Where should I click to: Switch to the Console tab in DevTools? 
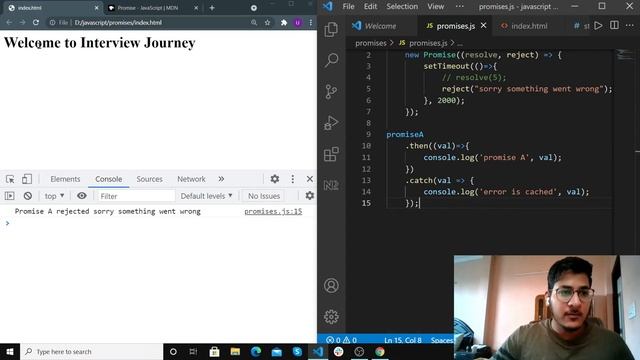coord(109,179)
